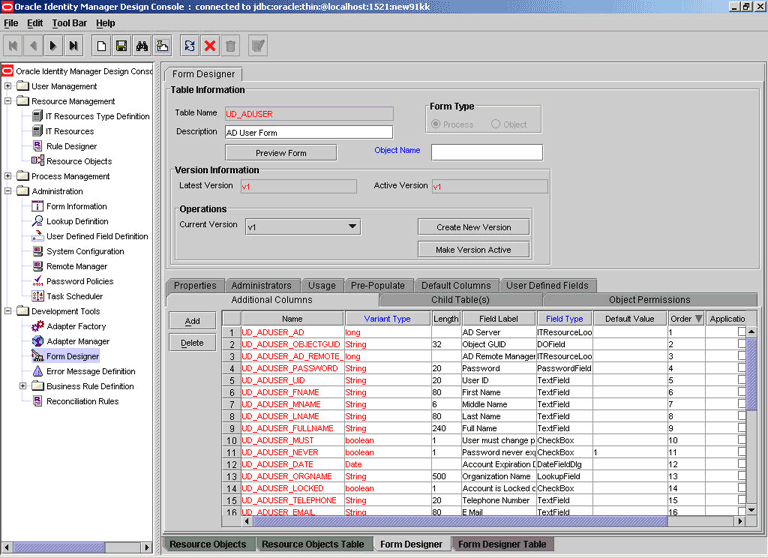Open the Task Scheduler tree icon

37,296
